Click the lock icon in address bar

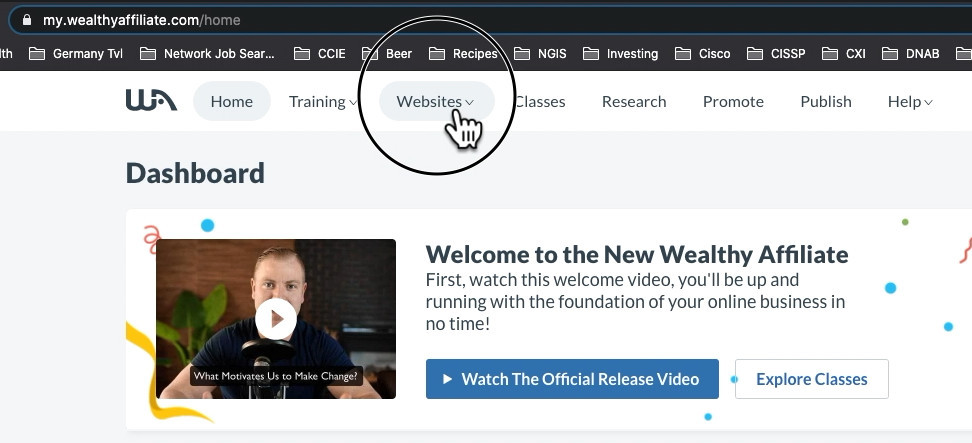pyautogui.click(x=27, y=20)
